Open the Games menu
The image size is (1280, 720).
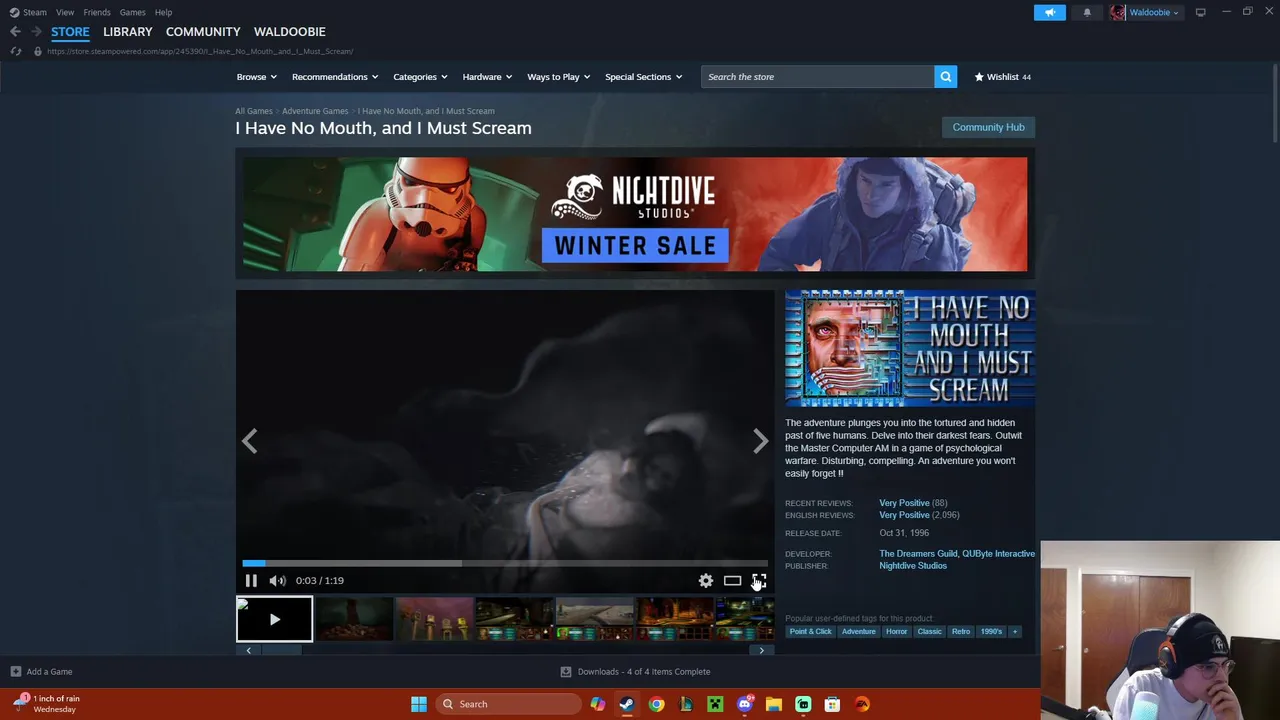pyautogui.click(x=132, y=12)
